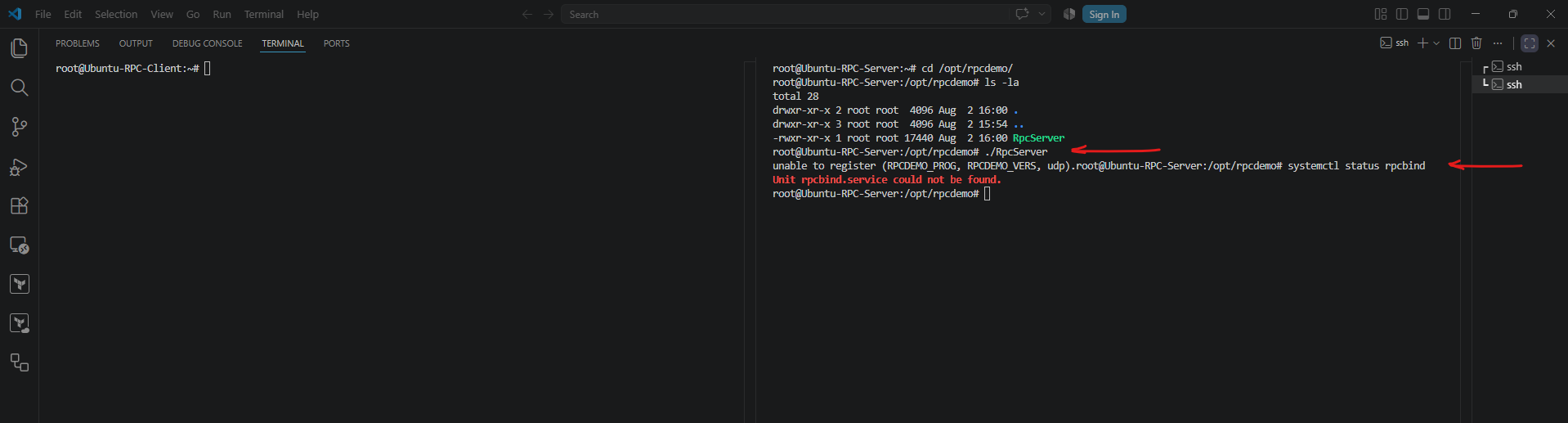This screenshot has width=1568, height=423.
Task: Click the './RpcServer' command text
Action: [1016, 152]
